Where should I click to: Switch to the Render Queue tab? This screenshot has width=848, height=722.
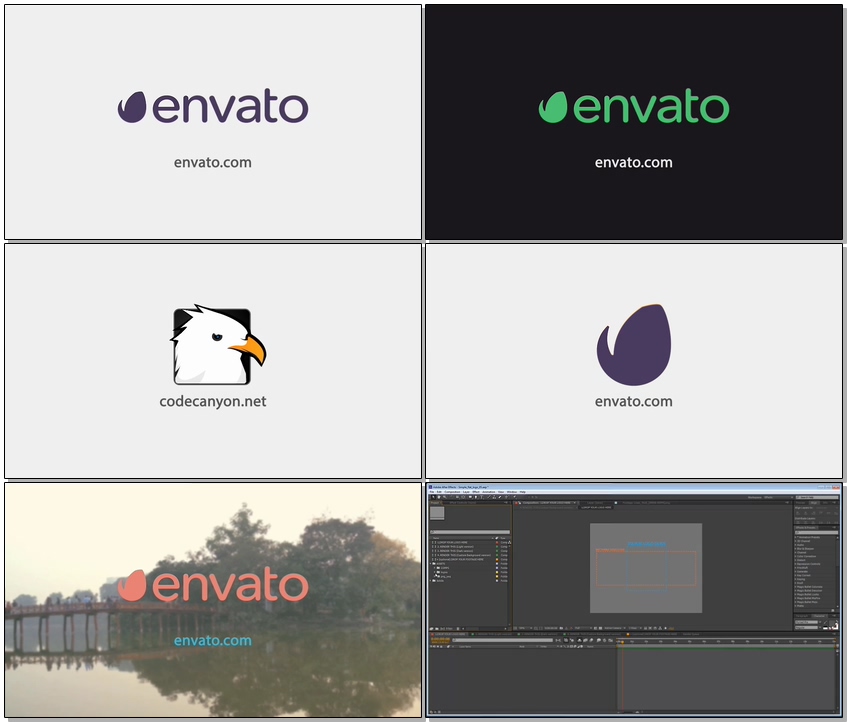click(x=691, y=634)
